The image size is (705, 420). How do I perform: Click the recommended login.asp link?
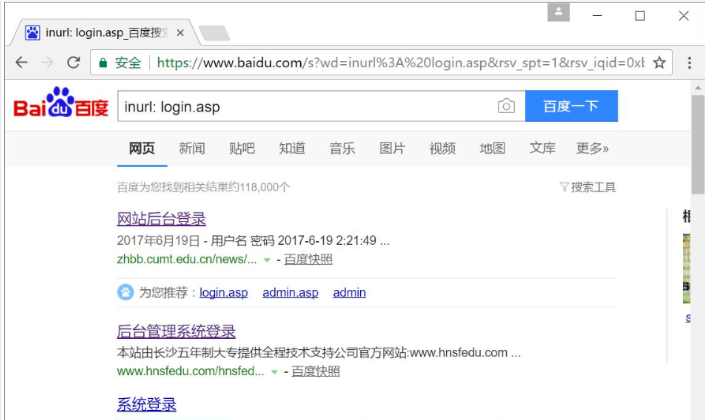pyautogui.click(x=223, y=293)
